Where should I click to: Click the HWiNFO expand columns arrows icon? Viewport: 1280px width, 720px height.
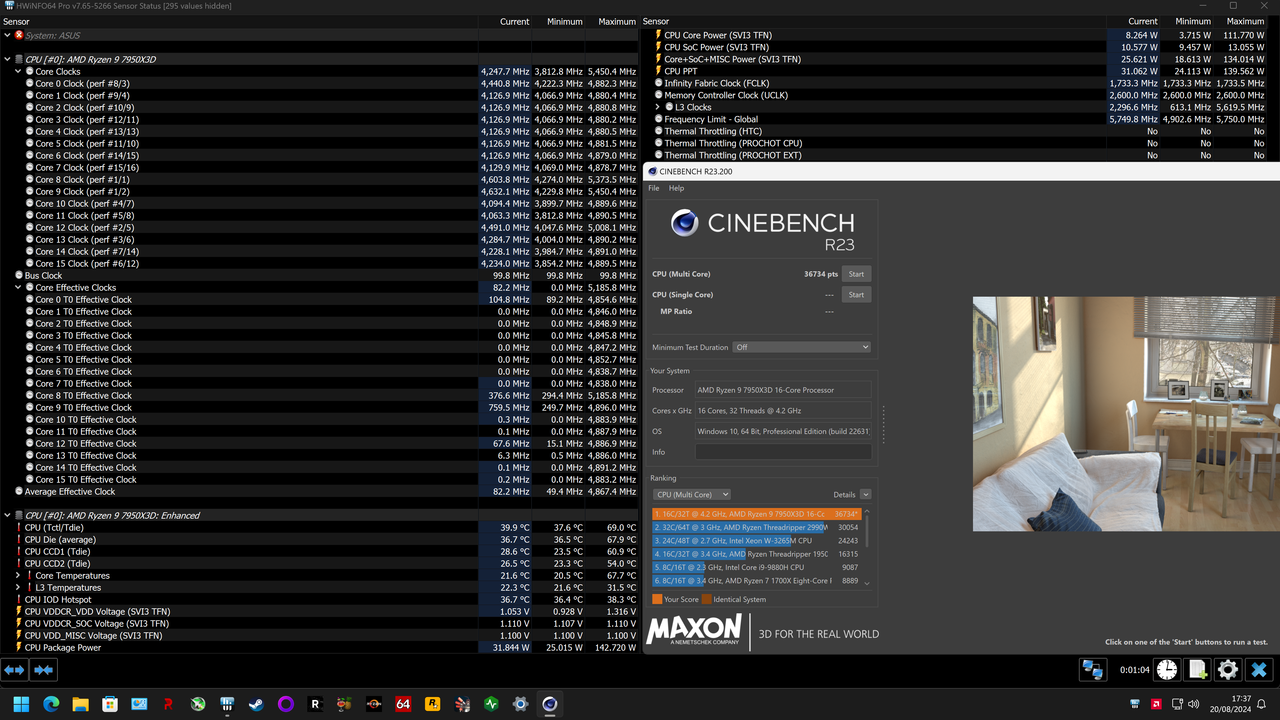tap(14, 670)
